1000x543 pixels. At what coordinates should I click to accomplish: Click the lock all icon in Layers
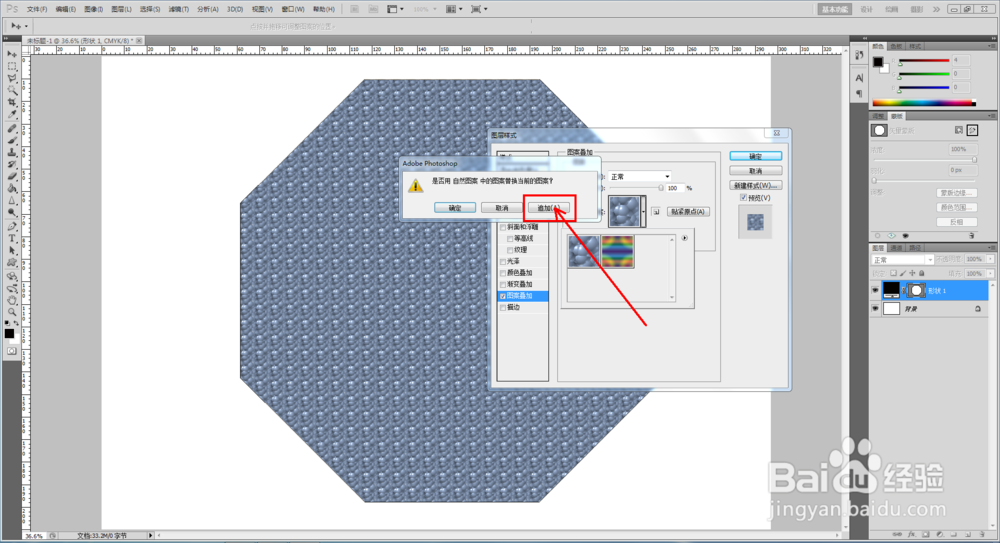tap(922, 273)
